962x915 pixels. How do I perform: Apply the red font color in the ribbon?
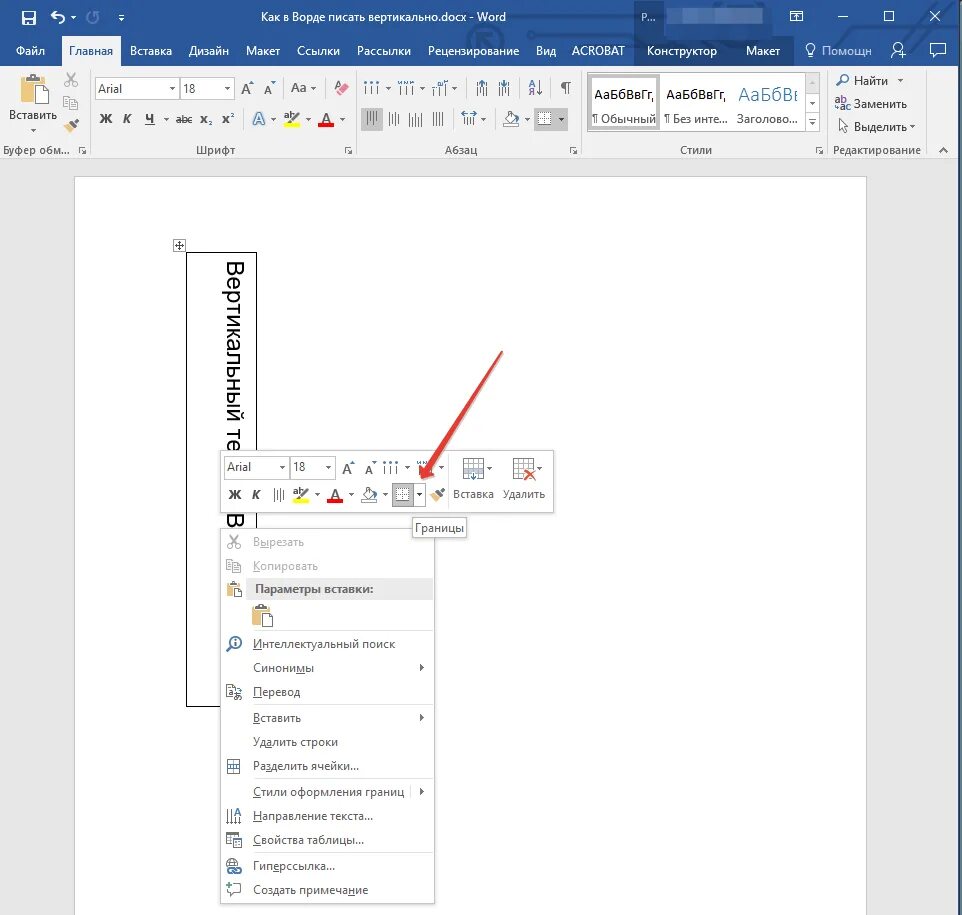click(x=326, y=119)
